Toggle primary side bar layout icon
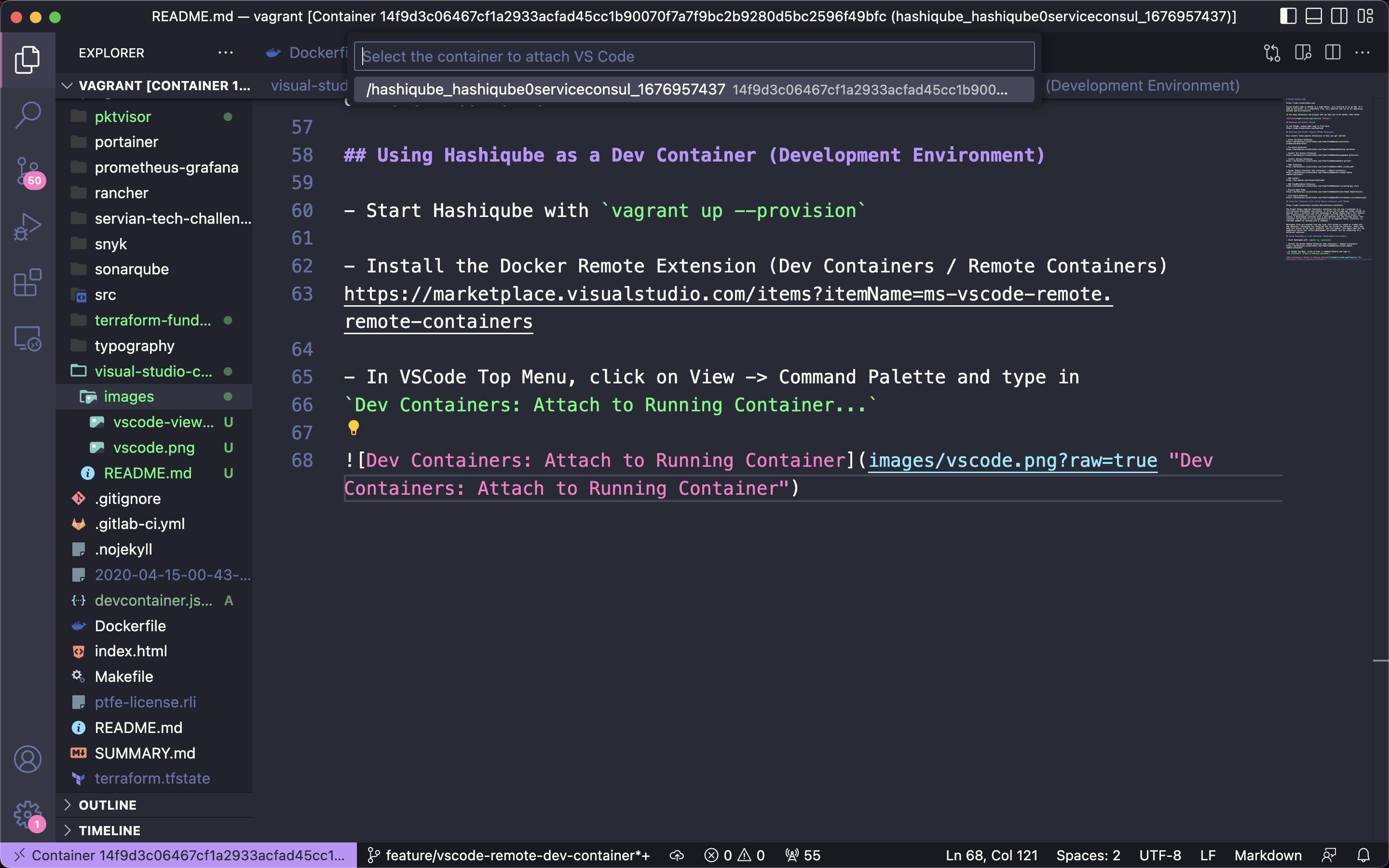Viewport: 1389px width, 868px height. tap(1288, 16)
